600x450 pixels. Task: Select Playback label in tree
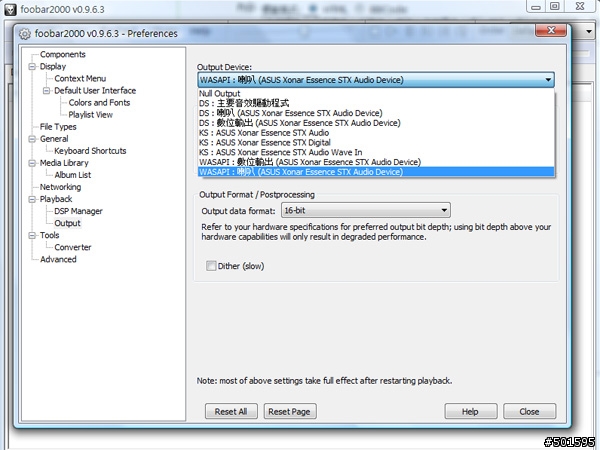[56, 199]
